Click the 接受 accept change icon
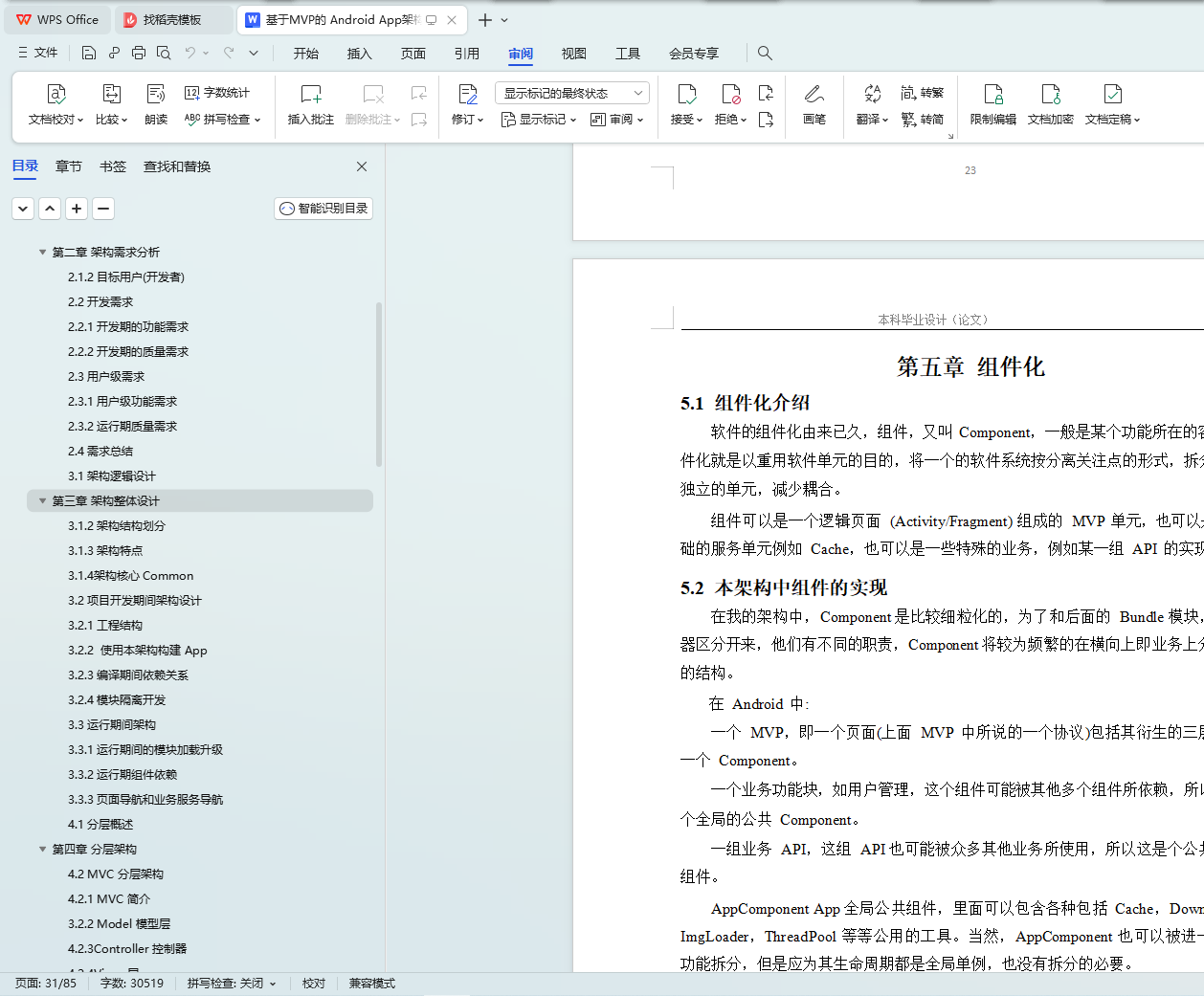The height and width of the screenshot is (996, 1204). [686, 94]
